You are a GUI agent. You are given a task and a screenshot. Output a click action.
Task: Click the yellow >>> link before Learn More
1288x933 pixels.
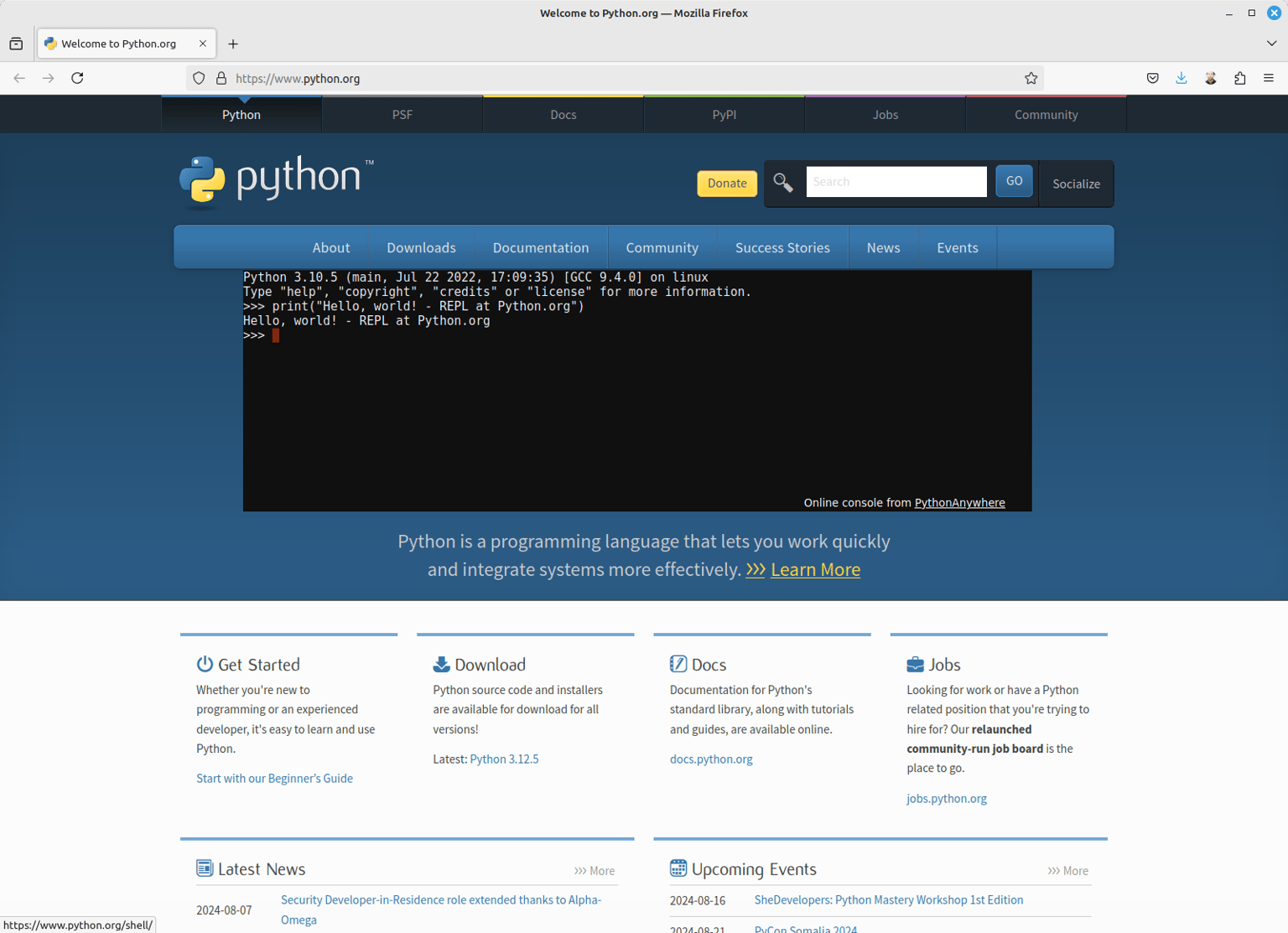[756, 569]
